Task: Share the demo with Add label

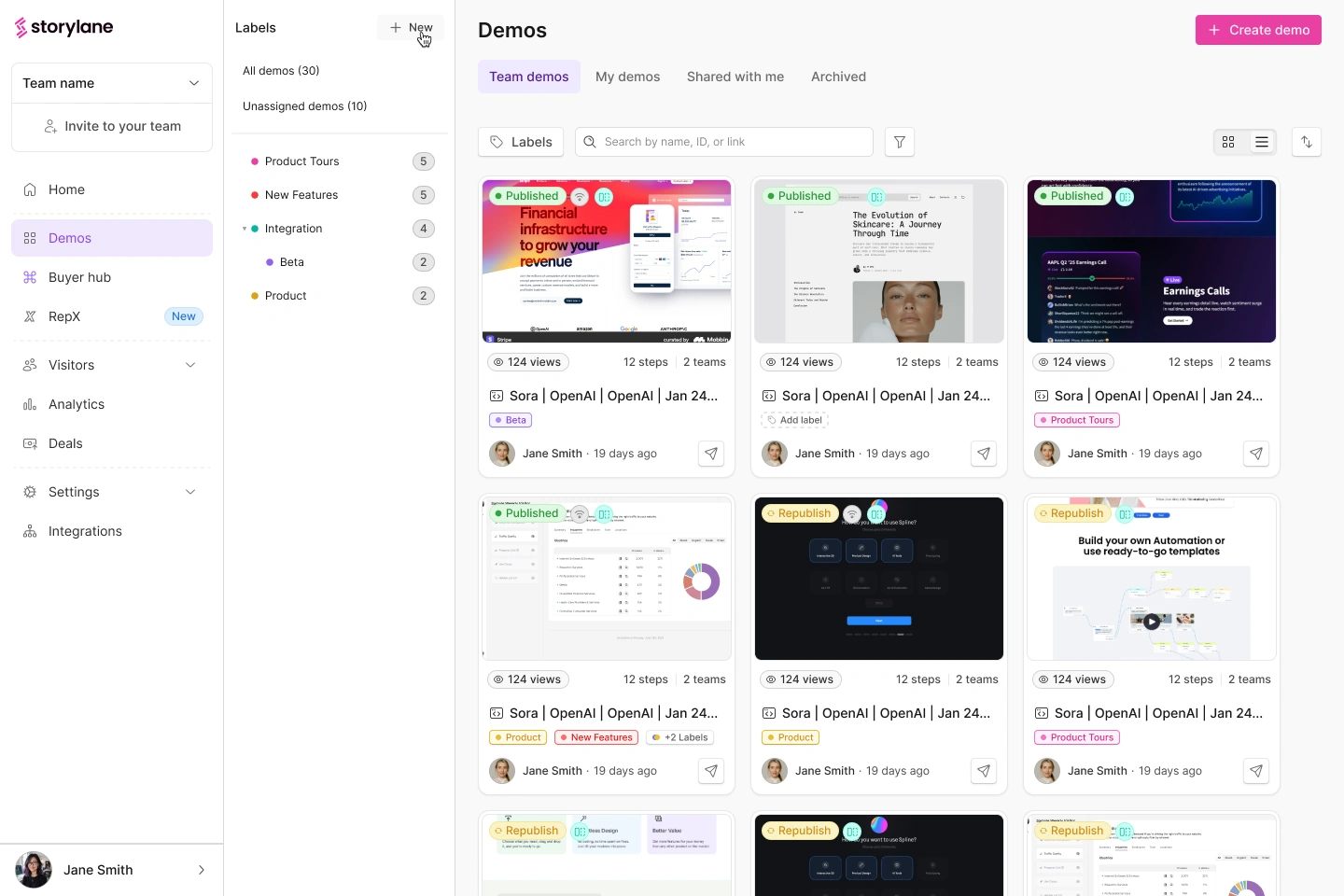Action: point(984,454)
